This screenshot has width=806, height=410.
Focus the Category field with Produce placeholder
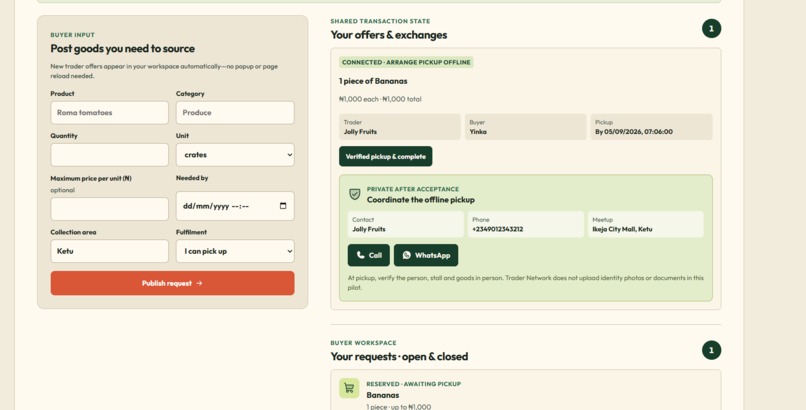(235, 113)
